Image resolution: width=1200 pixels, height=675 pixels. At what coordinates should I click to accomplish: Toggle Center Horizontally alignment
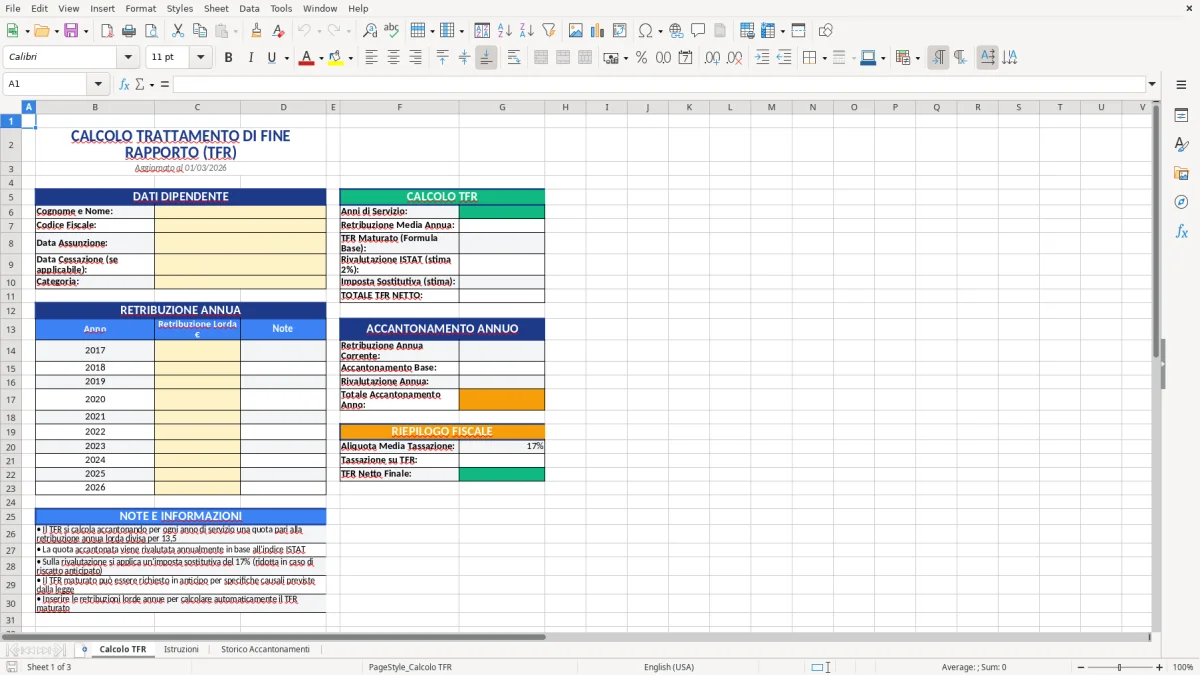393,58
